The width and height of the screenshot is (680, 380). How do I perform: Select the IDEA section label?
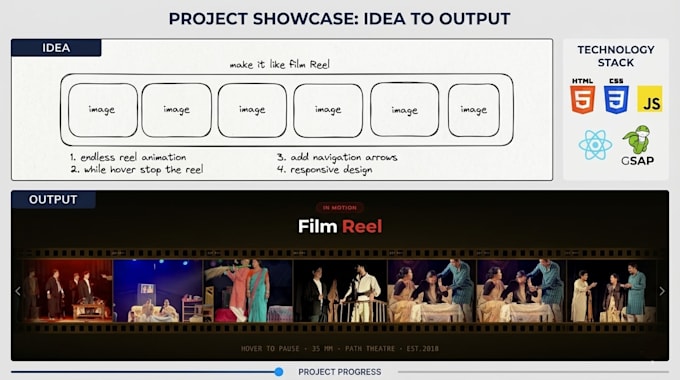pos(56,48)
